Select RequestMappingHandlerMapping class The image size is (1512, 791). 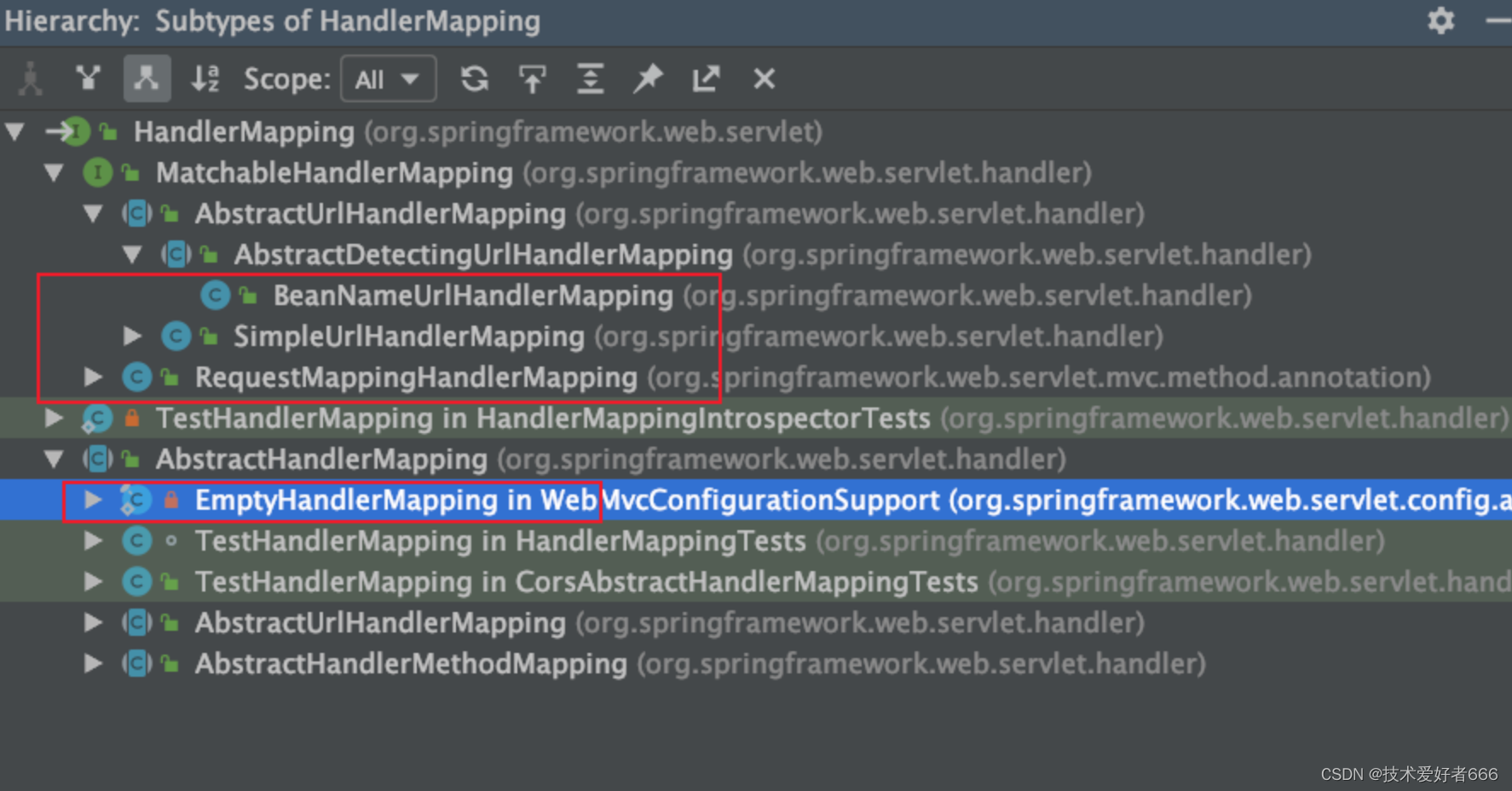pyautogui.click(x=756, y=378)
